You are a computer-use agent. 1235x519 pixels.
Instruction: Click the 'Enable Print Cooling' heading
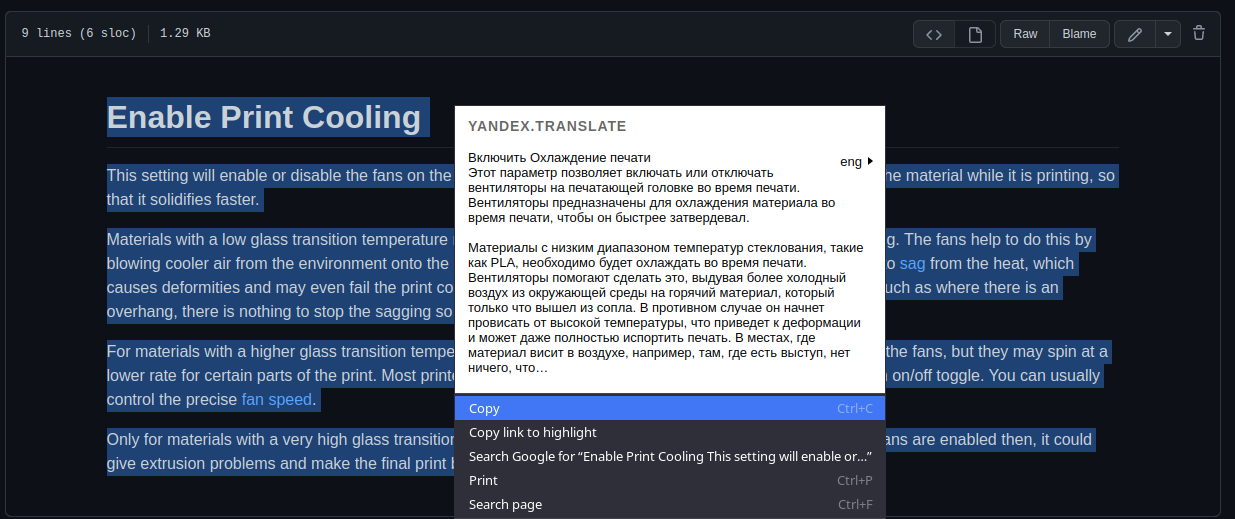265,117
